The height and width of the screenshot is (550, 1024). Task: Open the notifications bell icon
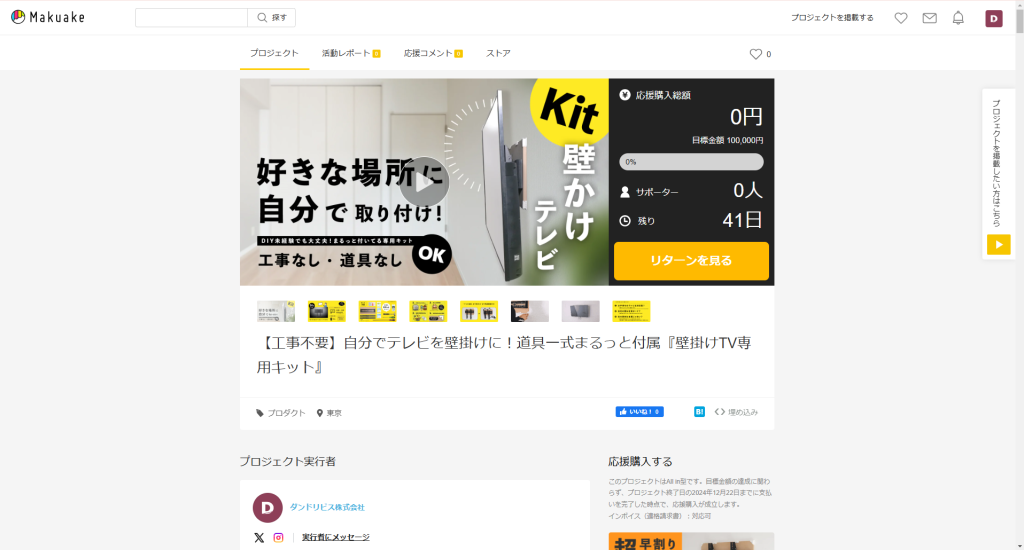point(958,18)
